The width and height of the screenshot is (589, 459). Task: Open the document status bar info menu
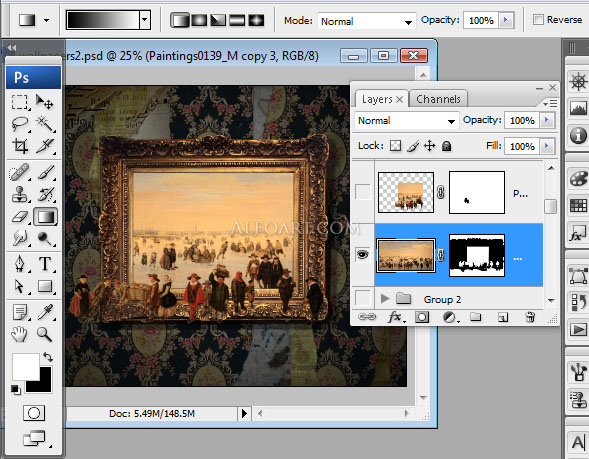(x=244, y=414)
